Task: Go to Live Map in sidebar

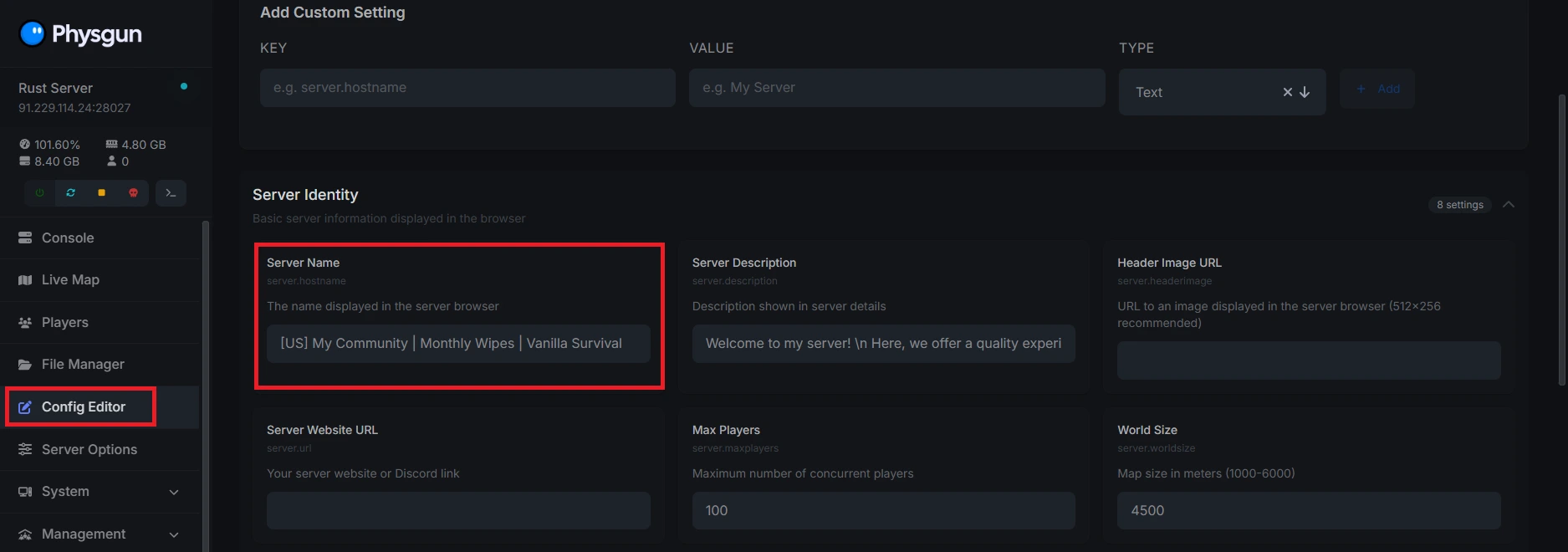Action: point(70,280)
